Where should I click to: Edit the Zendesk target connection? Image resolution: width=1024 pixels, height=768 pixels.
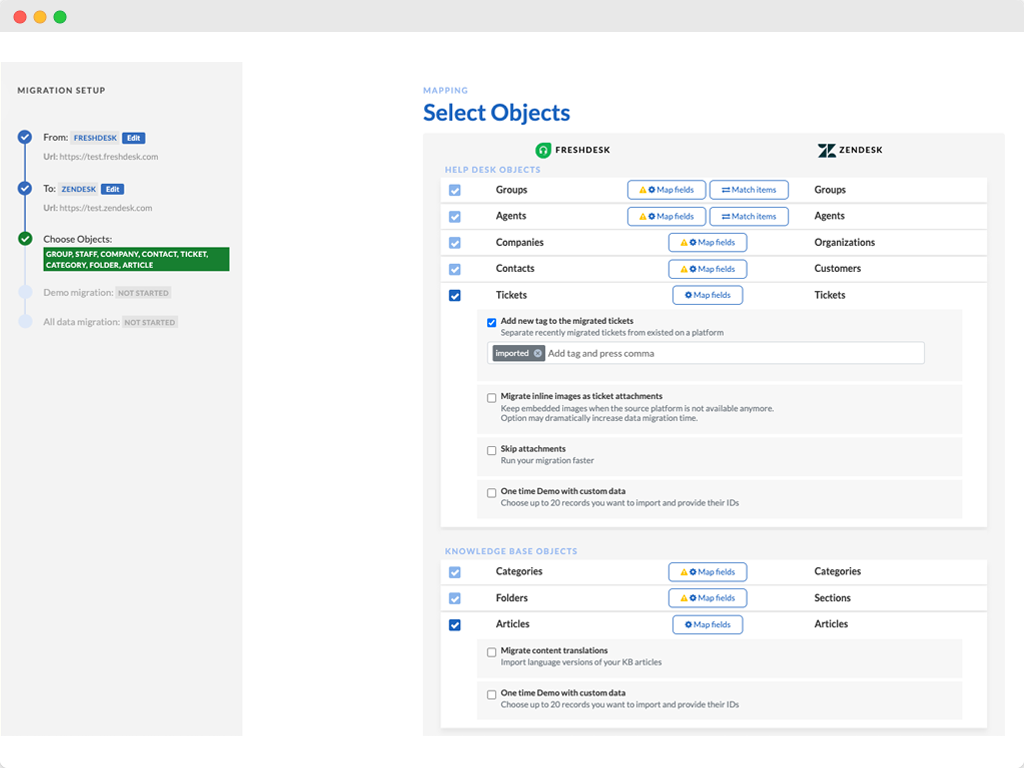coord(112,189)
